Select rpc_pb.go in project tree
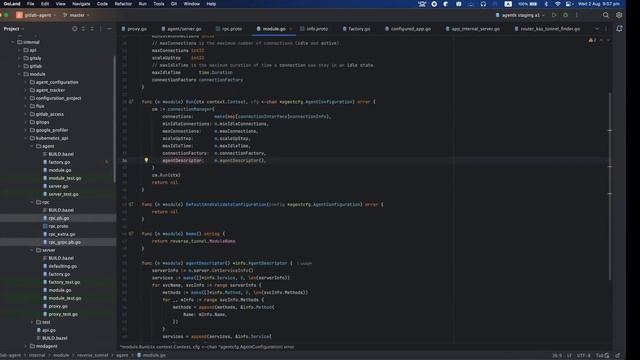The height and width of the screenshot is (360, 640). coord(58,218)
